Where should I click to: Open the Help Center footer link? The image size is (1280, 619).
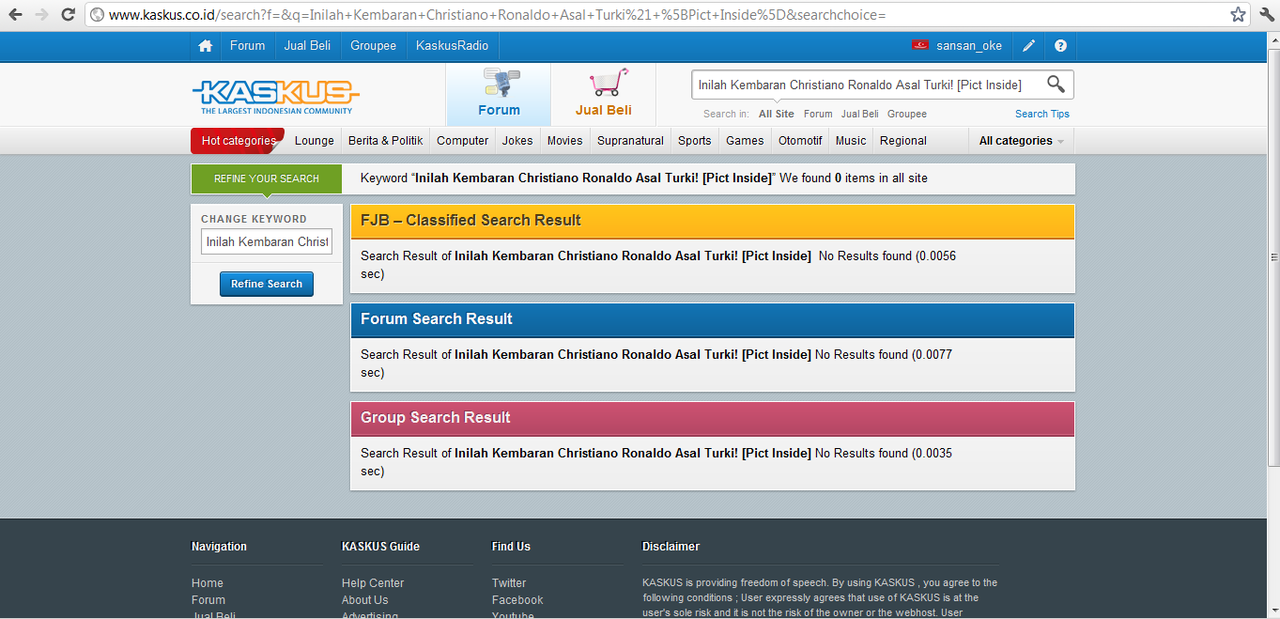(372, 583)
